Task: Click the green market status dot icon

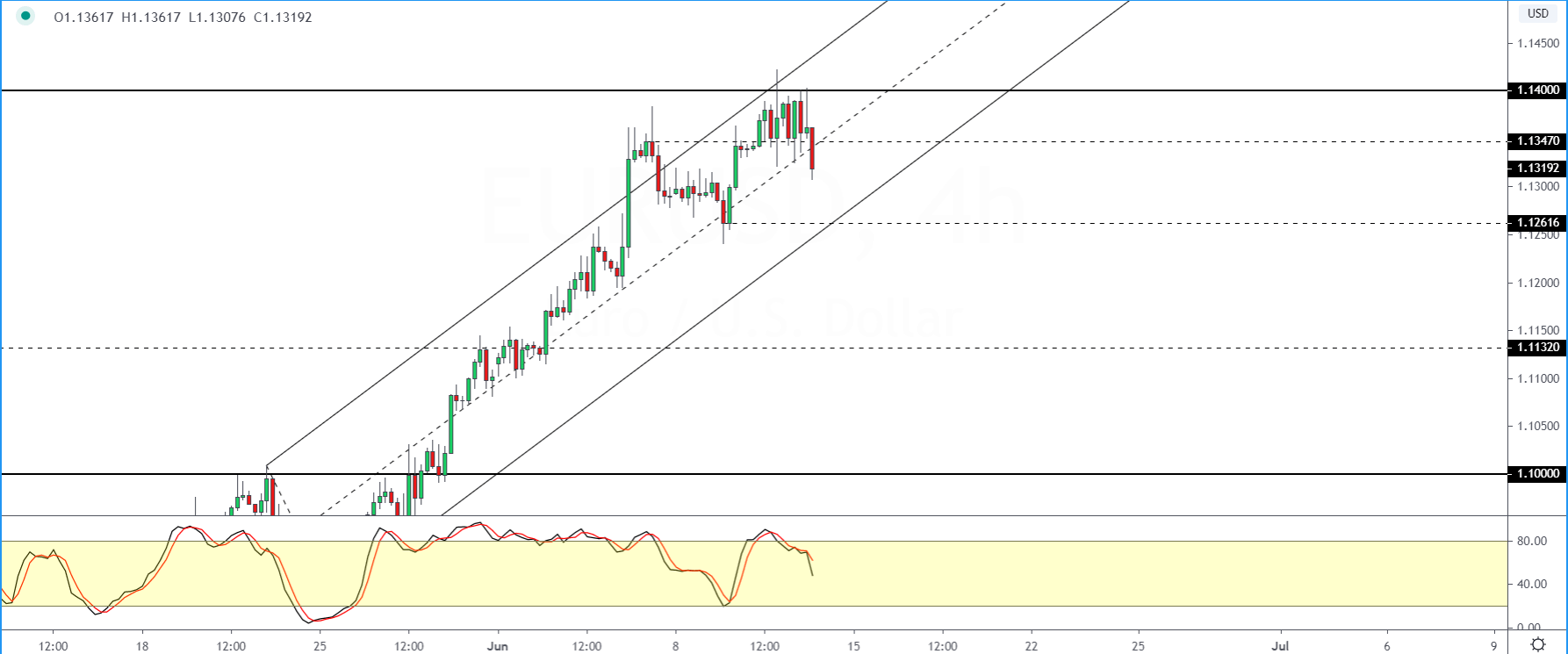Action: tap(25, 16)
